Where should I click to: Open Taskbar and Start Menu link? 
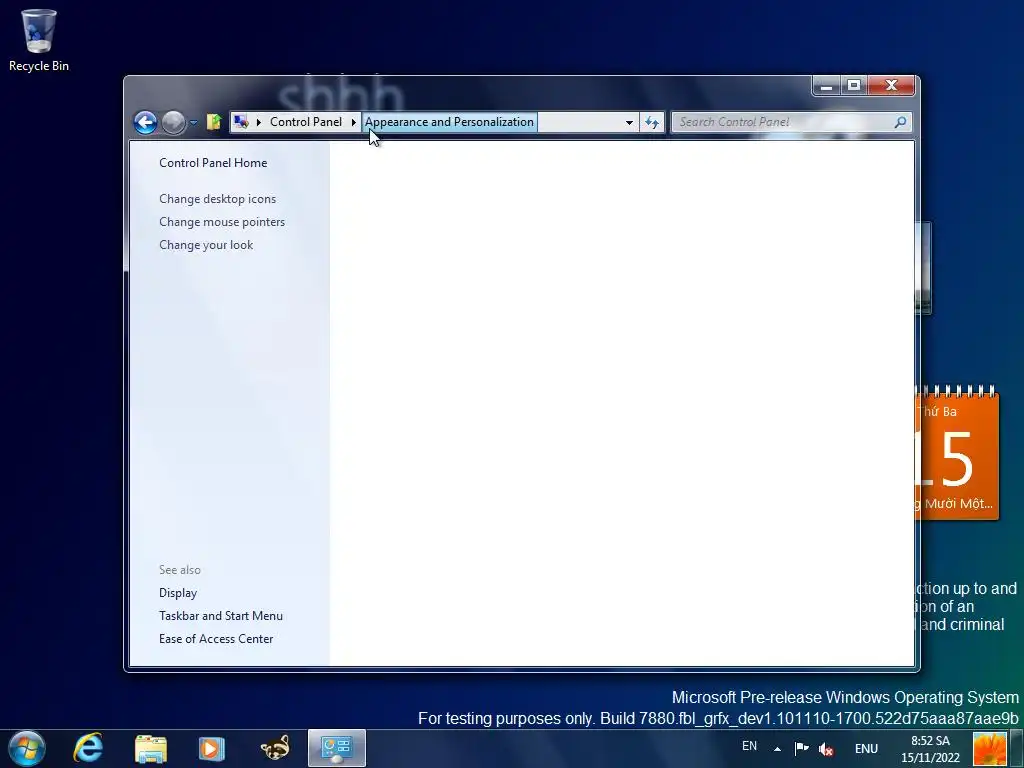click(221, 616)
